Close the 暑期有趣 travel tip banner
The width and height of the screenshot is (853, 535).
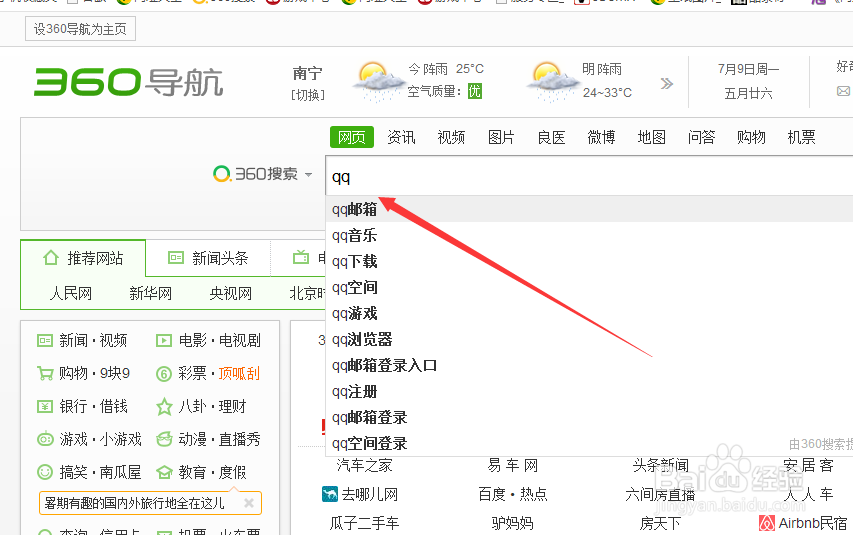coord(249,503)
